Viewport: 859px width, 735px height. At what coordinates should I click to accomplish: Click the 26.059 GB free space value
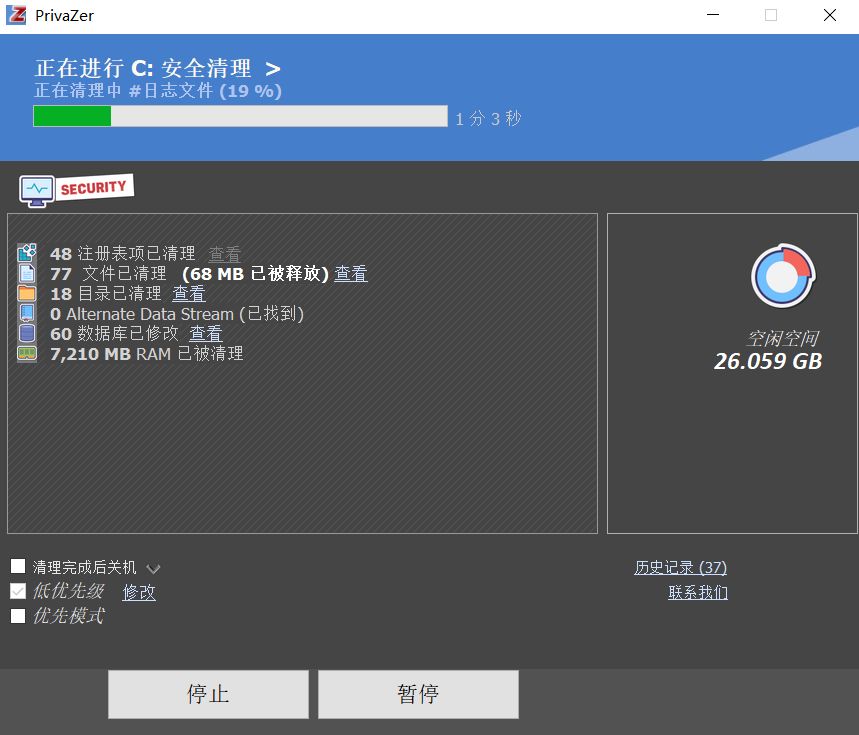pyautogui.click(x=768, y=361)
